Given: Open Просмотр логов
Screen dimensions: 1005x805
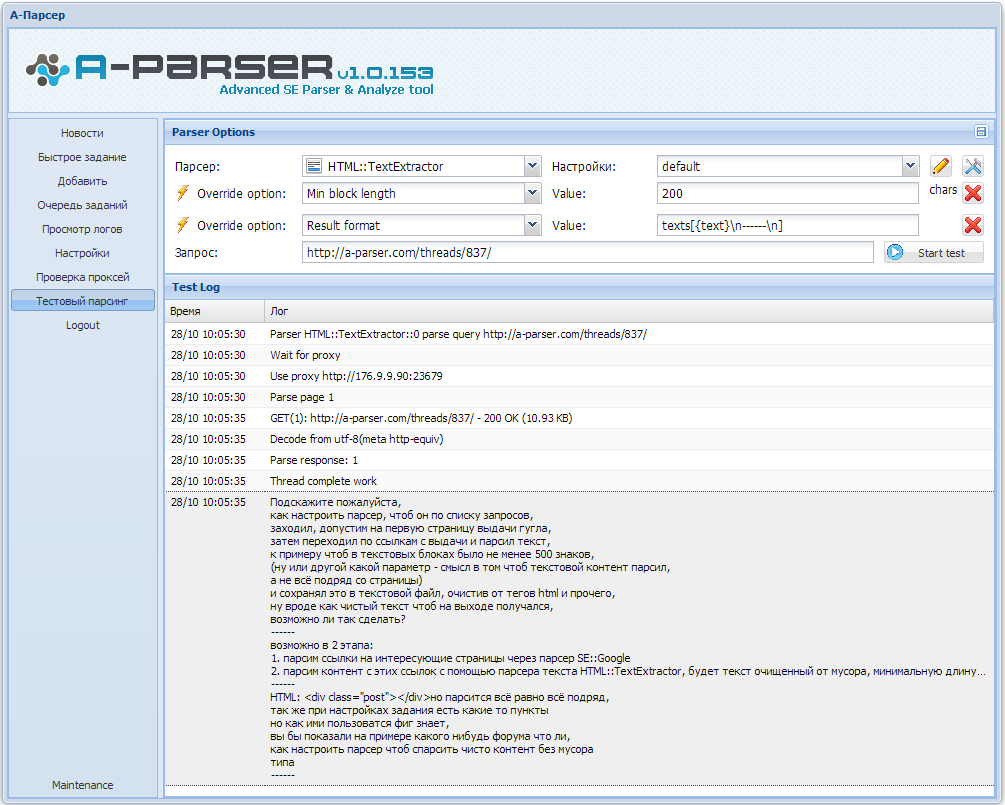Looking at the screenshot, I should point(83,229).
